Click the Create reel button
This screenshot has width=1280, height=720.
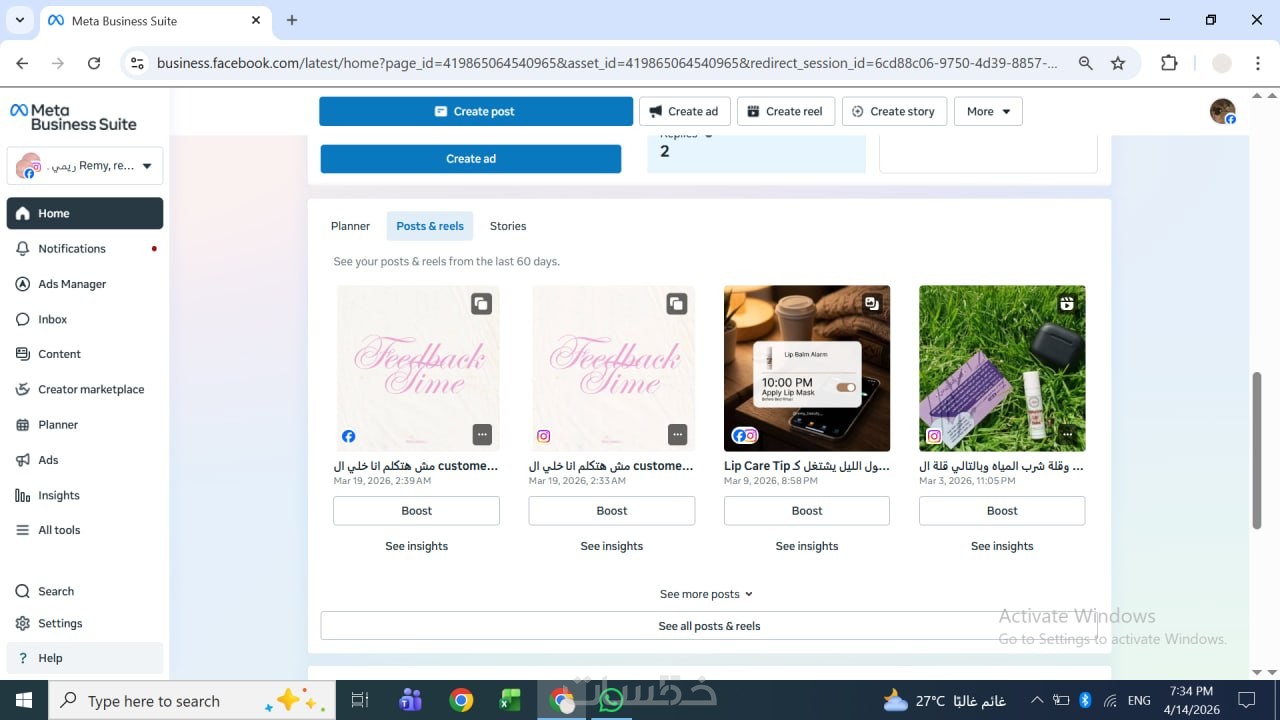pyautogui.click(x=786, y=111)
